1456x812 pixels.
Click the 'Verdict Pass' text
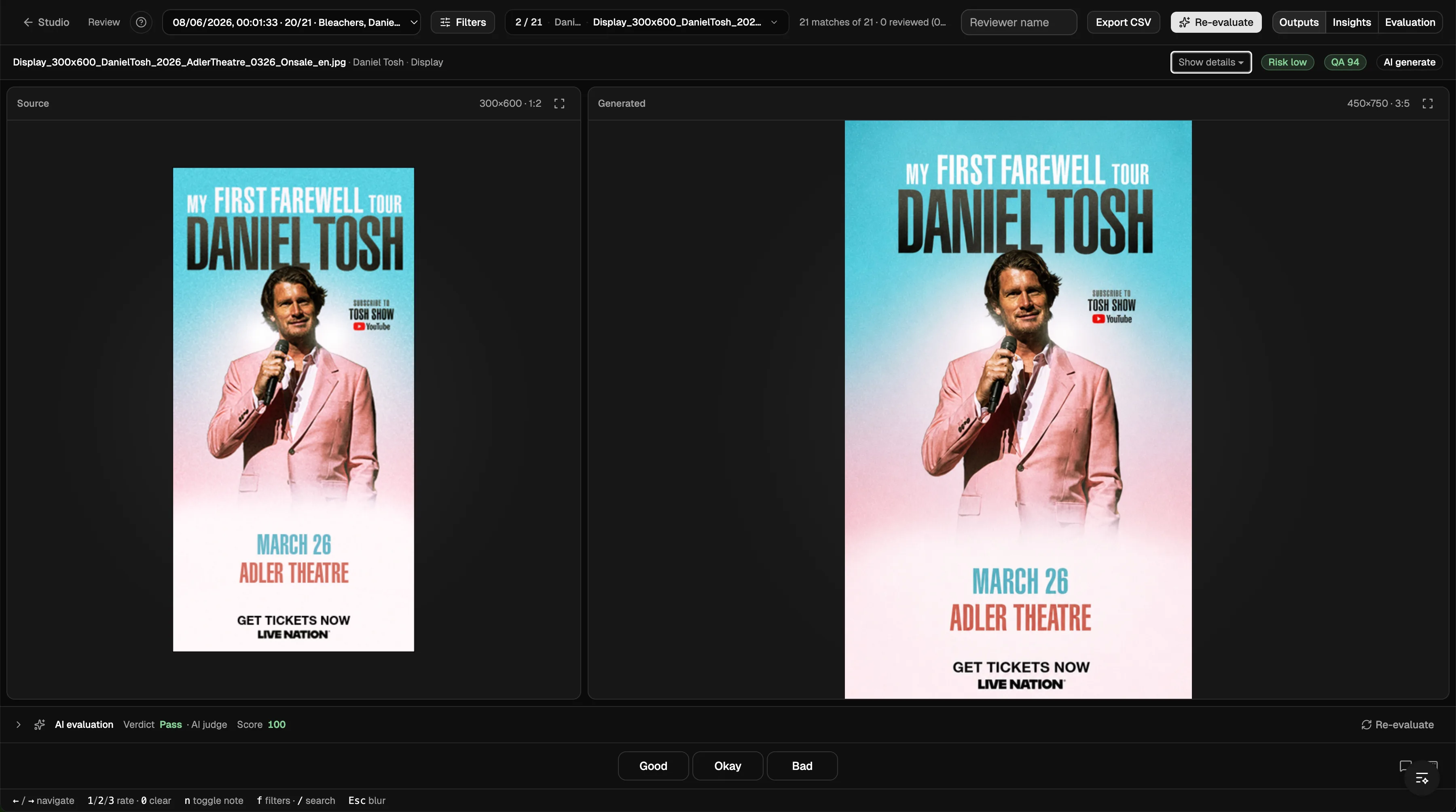pos(152,724)
